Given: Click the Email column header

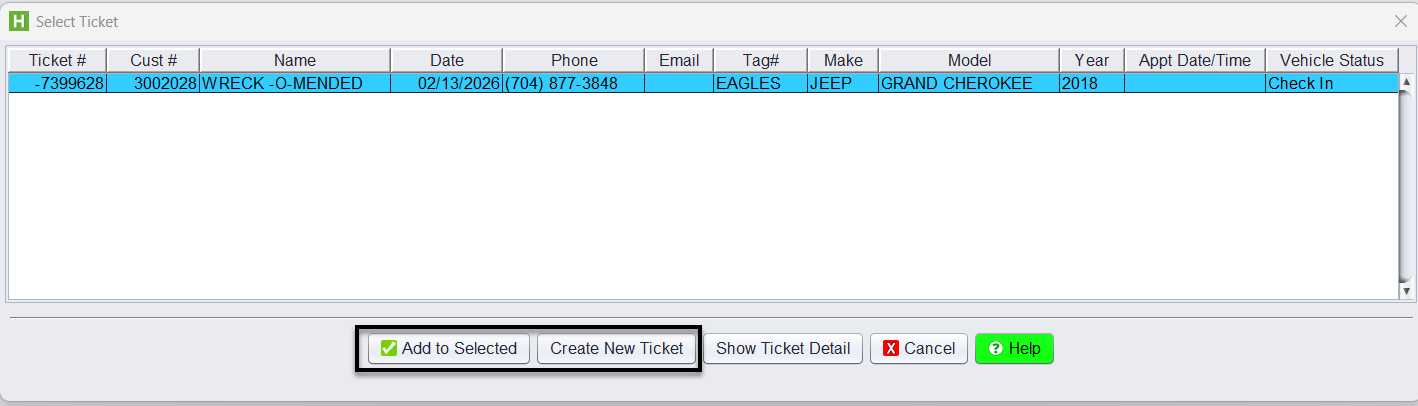Looking at the screenshot, I should [679, 61].
